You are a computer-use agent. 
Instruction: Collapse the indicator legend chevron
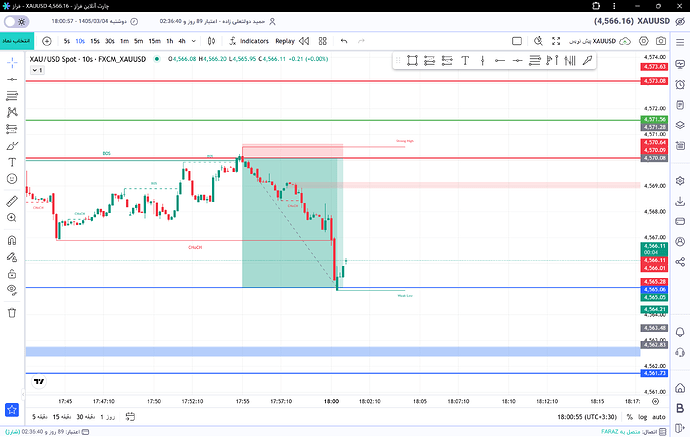click(x=37, y=70)
